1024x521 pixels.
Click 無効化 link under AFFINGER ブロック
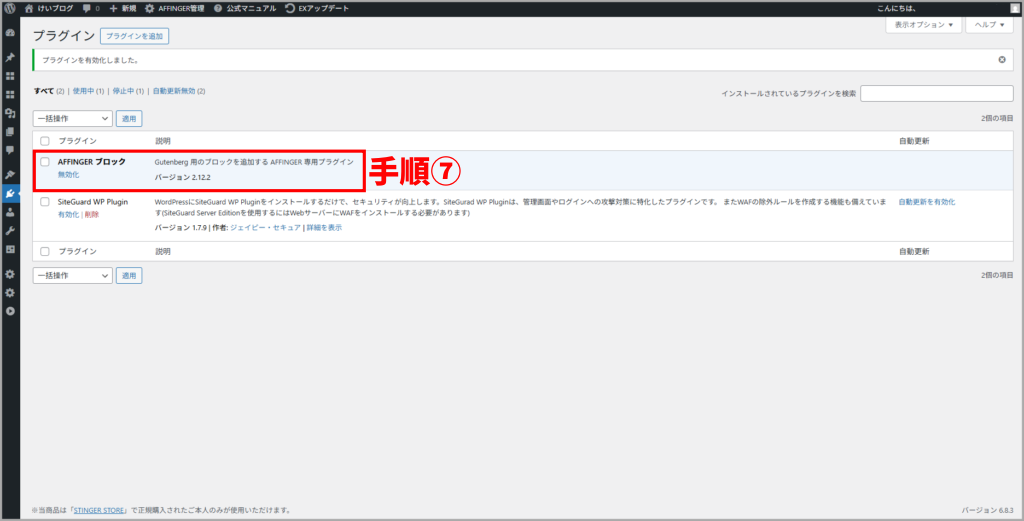pyautogui.click(x=68, y=174)
